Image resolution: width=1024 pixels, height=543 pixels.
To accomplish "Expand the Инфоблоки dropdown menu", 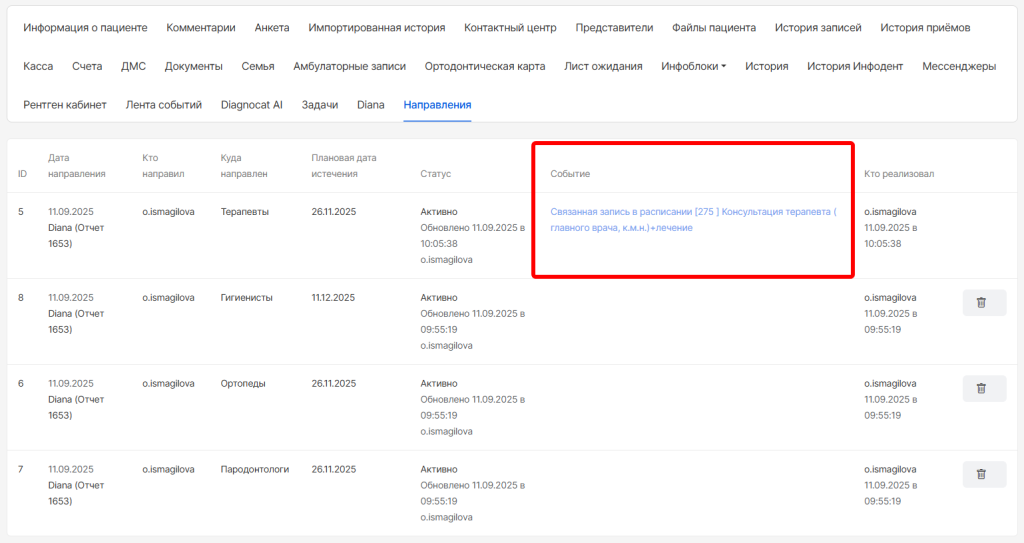I will (x=693, y=66).
